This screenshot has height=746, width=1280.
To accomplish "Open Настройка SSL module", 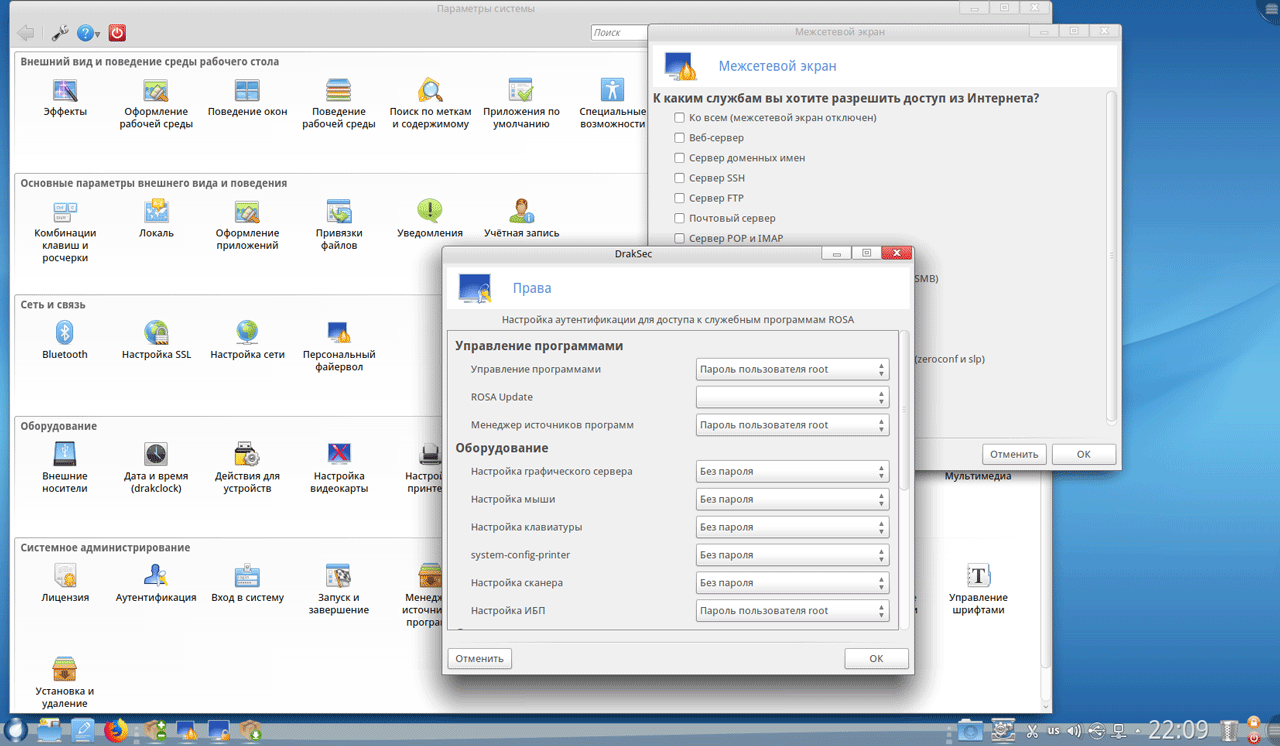I will click(156, 334).
